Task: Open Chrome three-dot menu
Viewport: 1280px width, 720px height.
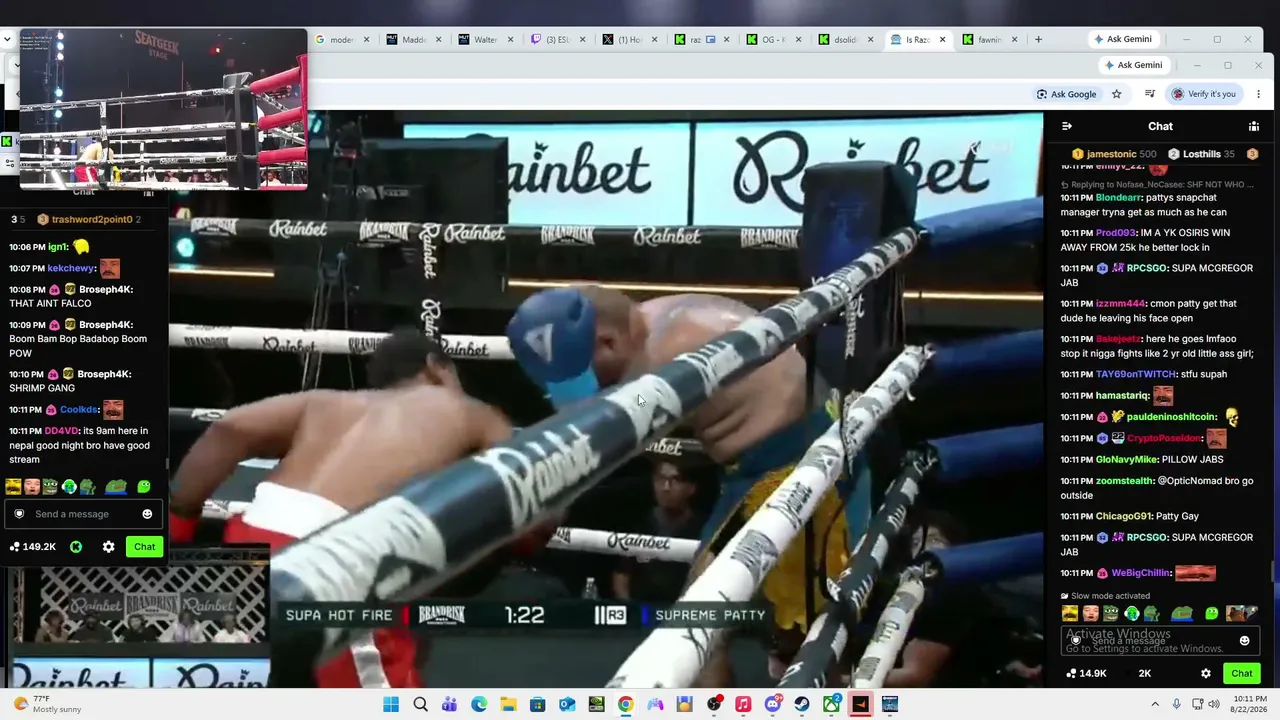Action: pyautogui.click(x=1259, y=94)
